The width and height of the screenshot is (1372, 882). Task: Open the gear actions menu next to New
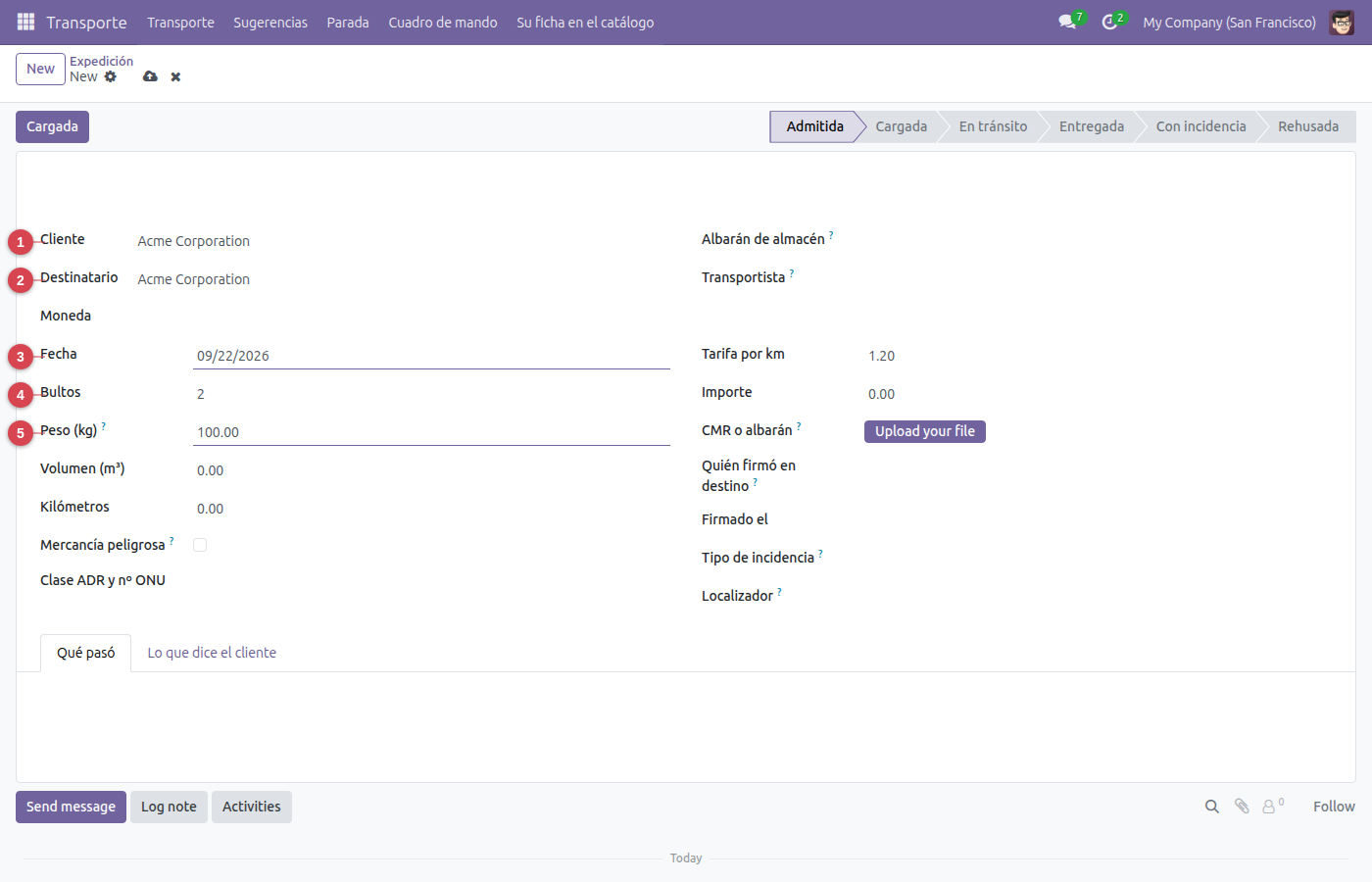point(111,76)
